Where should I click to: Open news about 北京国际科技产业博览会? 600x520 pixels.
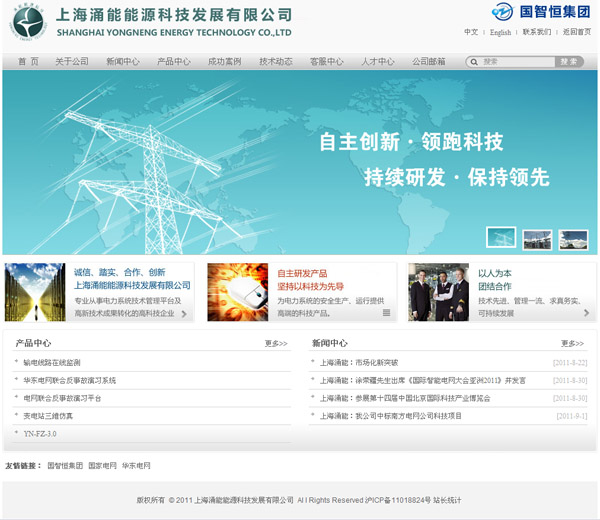[405, 398]
